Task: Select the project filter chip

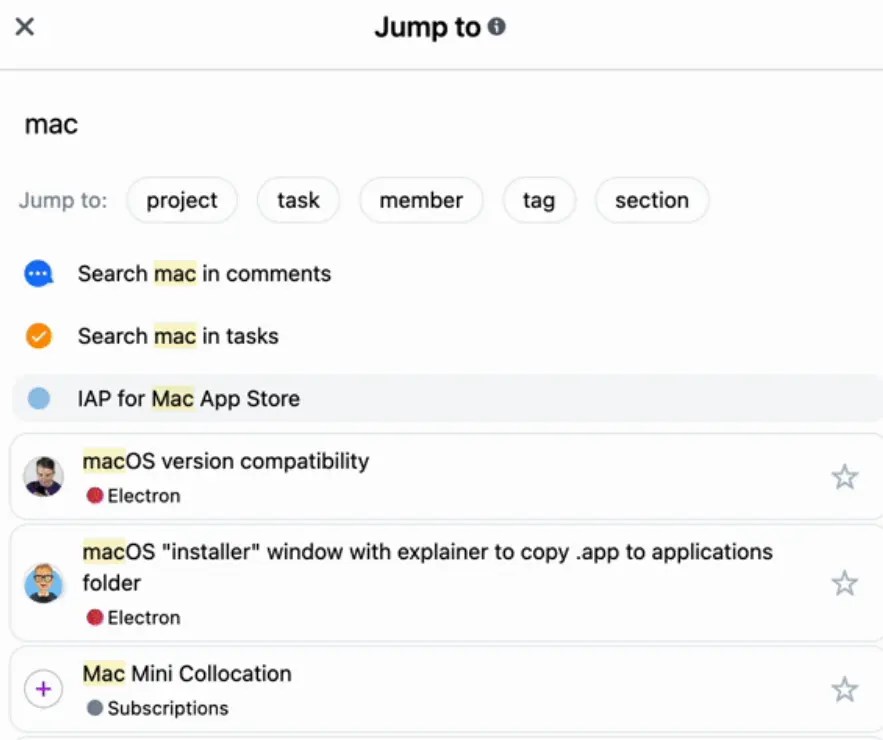Action: pyautogui.click(x=181, y=200)
